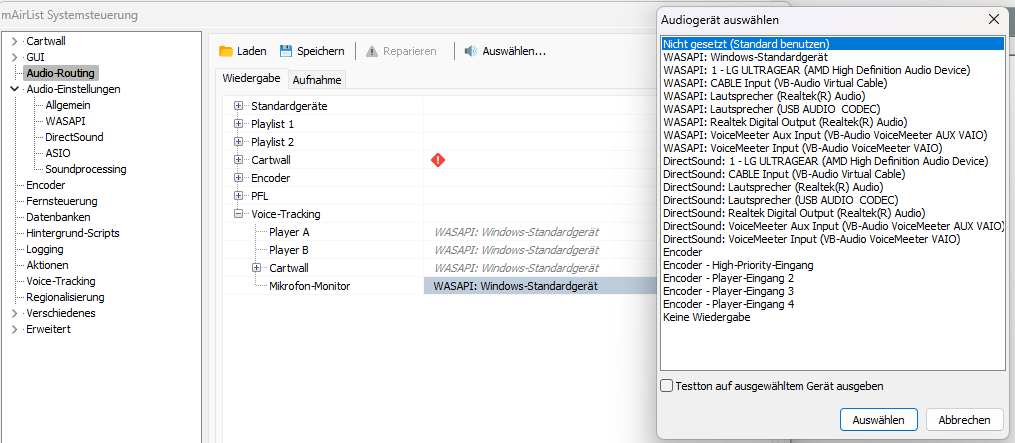Expand the Playlist 1 routing node
This screenshot has width=1015, height=443.
tap(238, 124)
